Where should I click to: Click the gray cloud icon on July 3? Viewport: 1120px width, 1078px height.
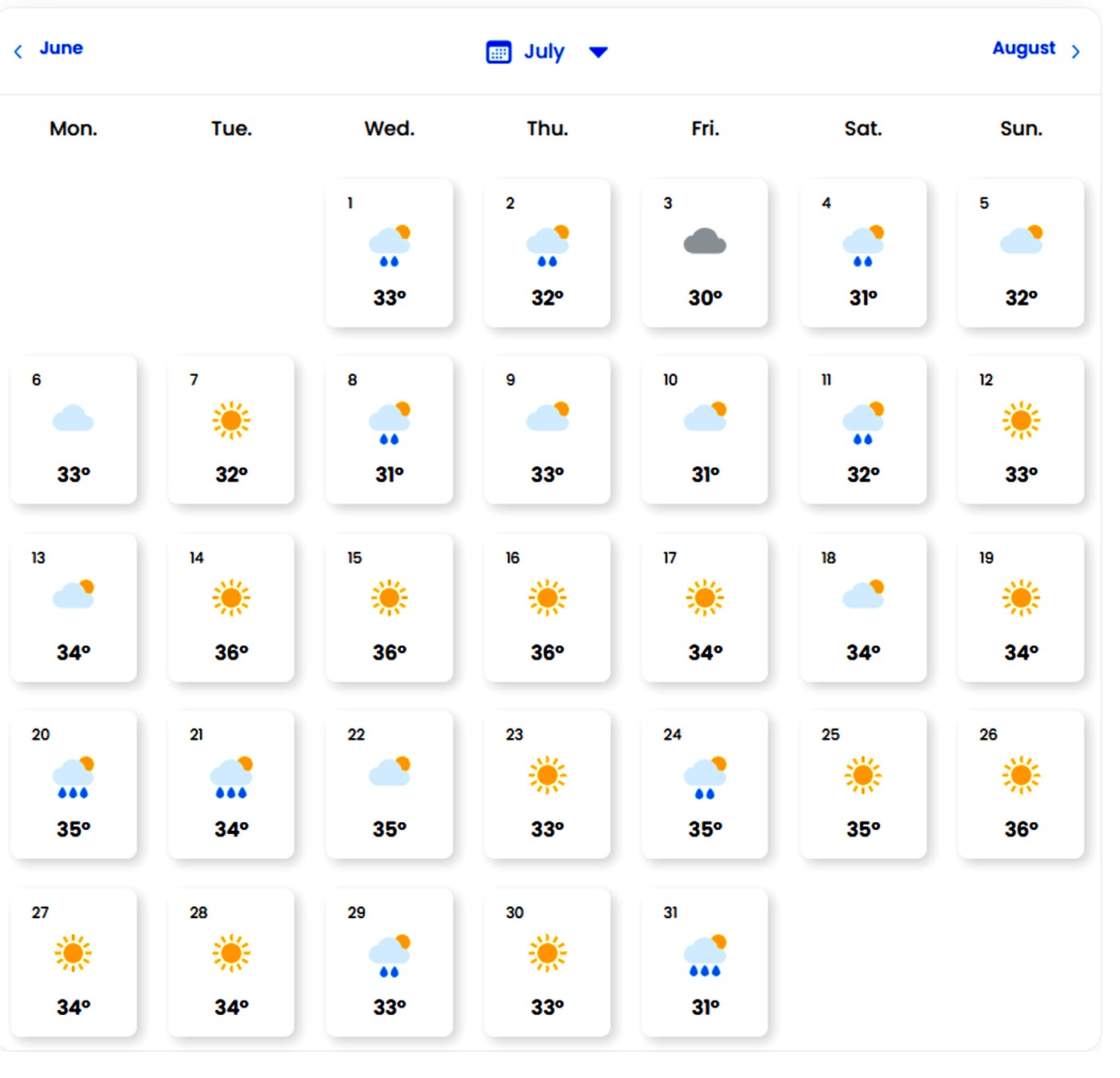coord(705,242)
